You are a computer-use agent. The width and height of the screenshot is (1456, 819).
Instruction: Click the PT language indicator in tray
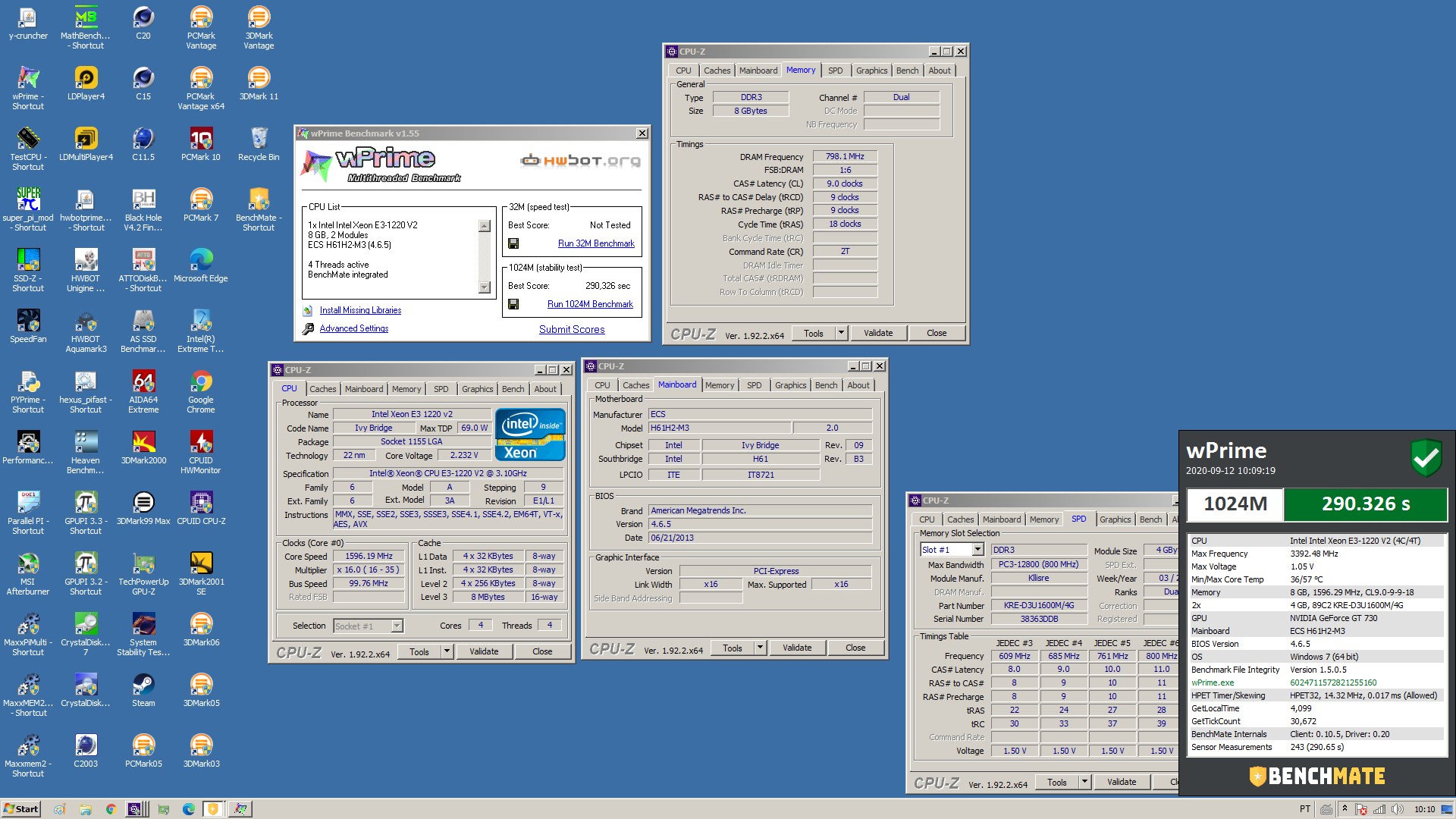[1305, 809]
